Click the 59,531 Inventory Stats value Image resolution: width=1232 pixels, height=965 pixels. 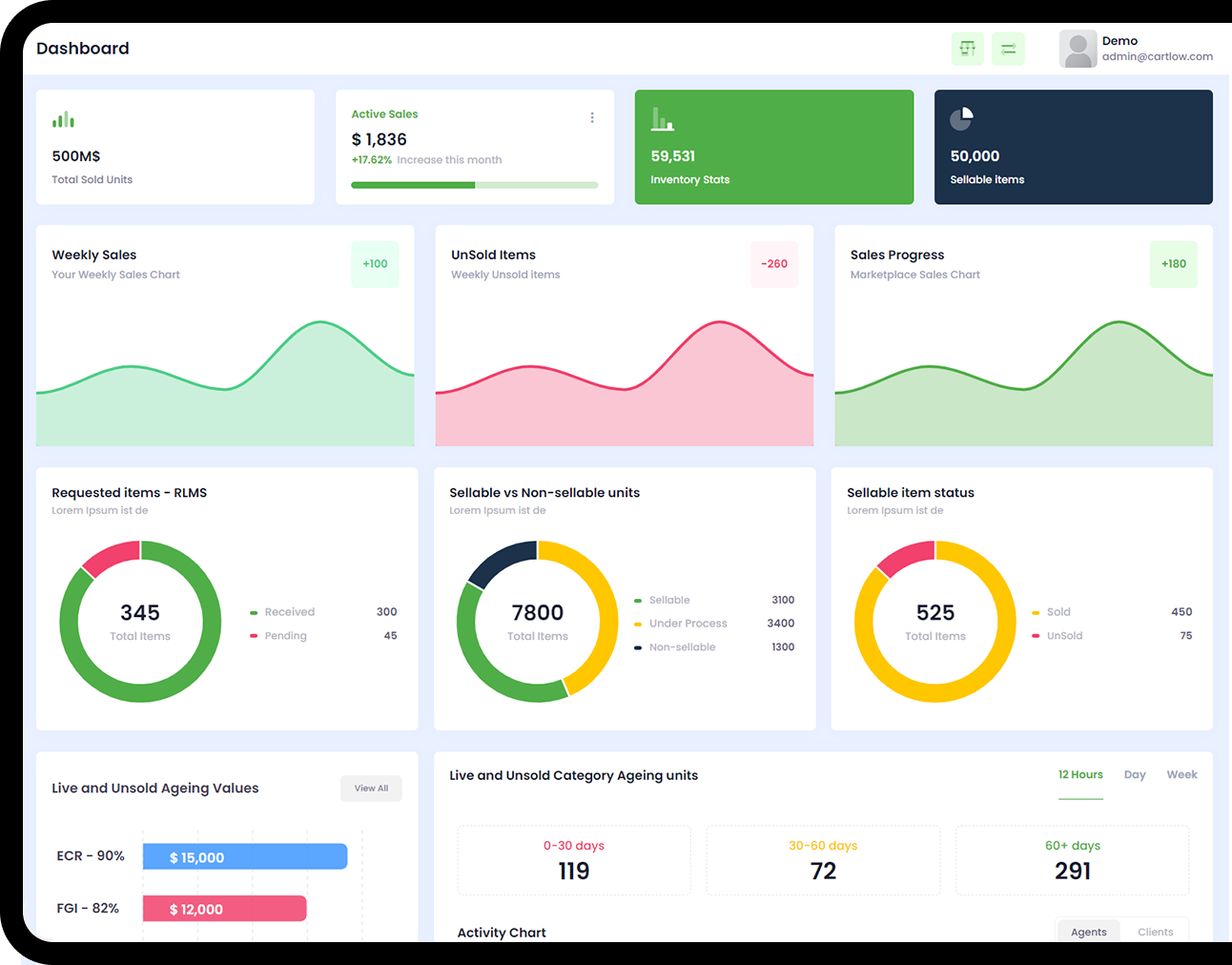[673, 156]
